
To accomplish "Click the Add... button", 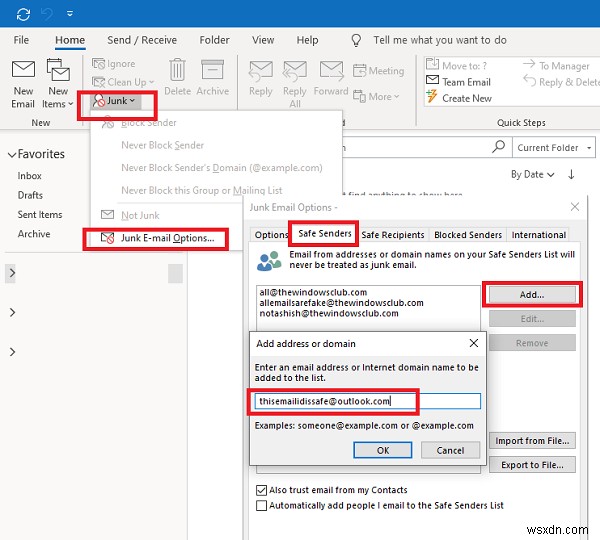I will tap(532, 295).
